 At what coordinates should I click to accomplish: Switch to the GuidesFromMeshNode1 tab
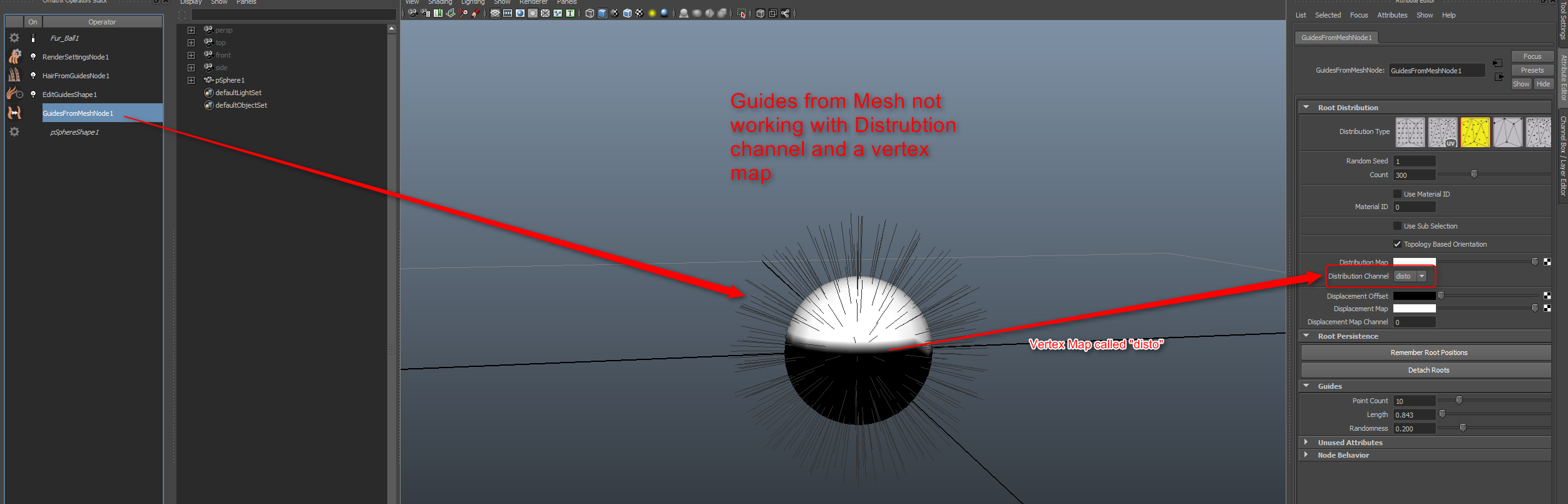tap(1336, 38)
